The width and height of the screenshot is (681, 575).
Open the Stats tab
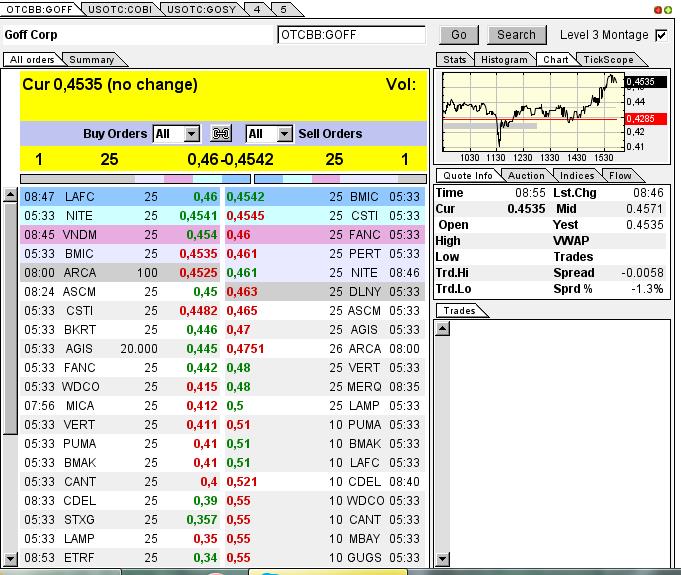tap(455, 59)
